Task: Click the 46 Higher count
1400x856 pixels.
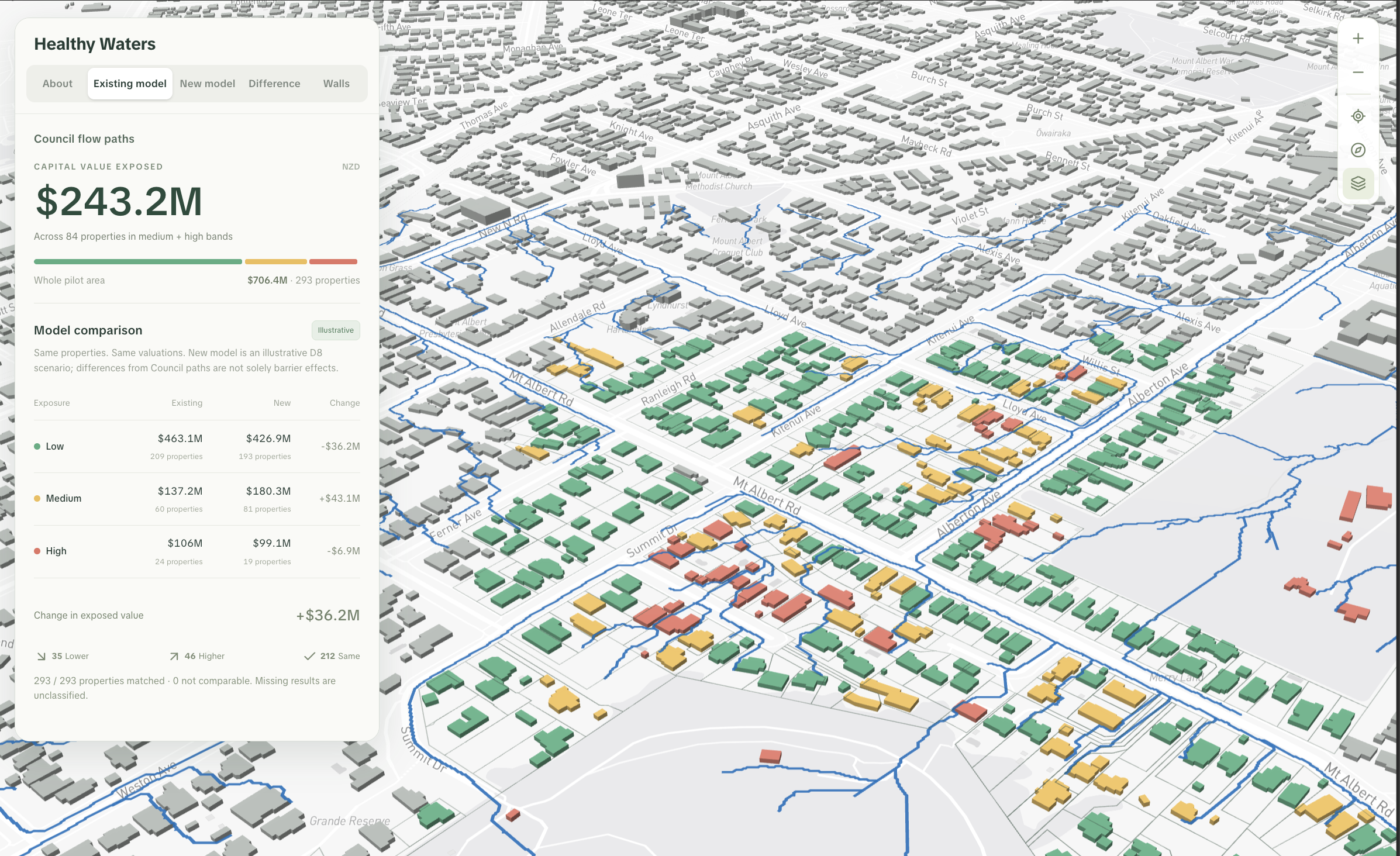Action: tap(204, 656)
